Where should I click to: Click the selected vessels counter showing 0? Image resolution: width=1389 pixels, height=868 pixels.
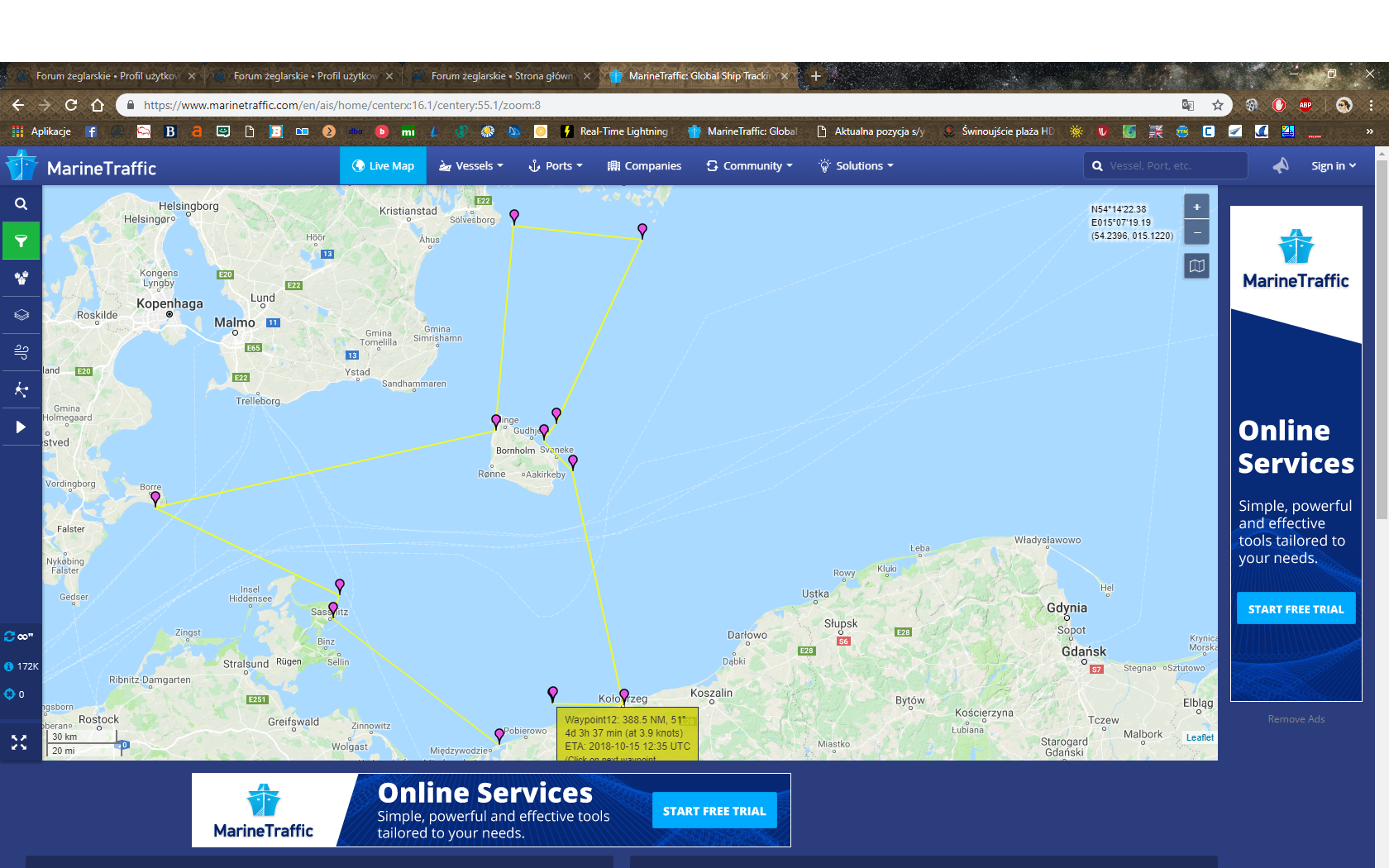click(15, 694)
